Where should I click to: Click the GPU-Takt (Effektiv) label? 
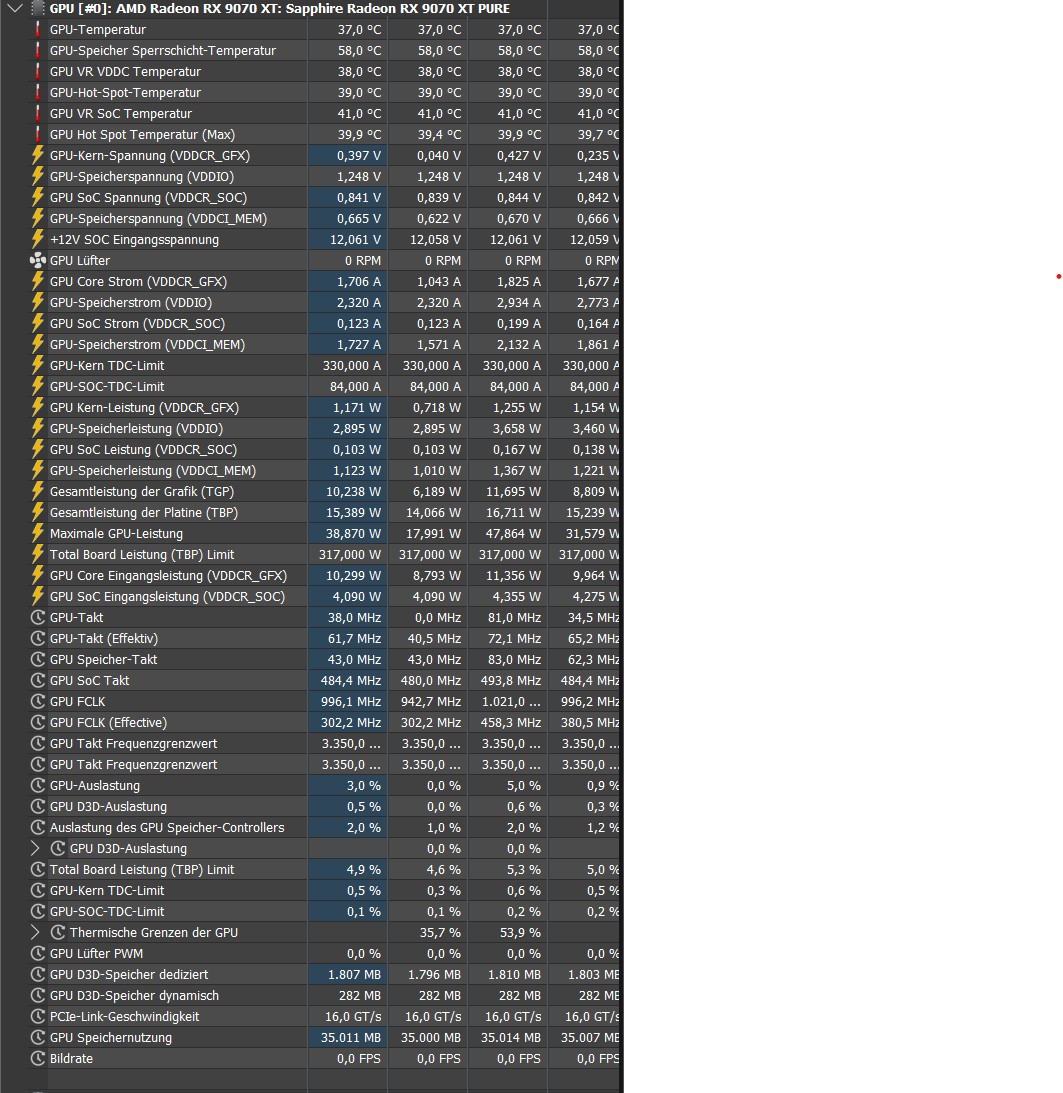(104, 639)
